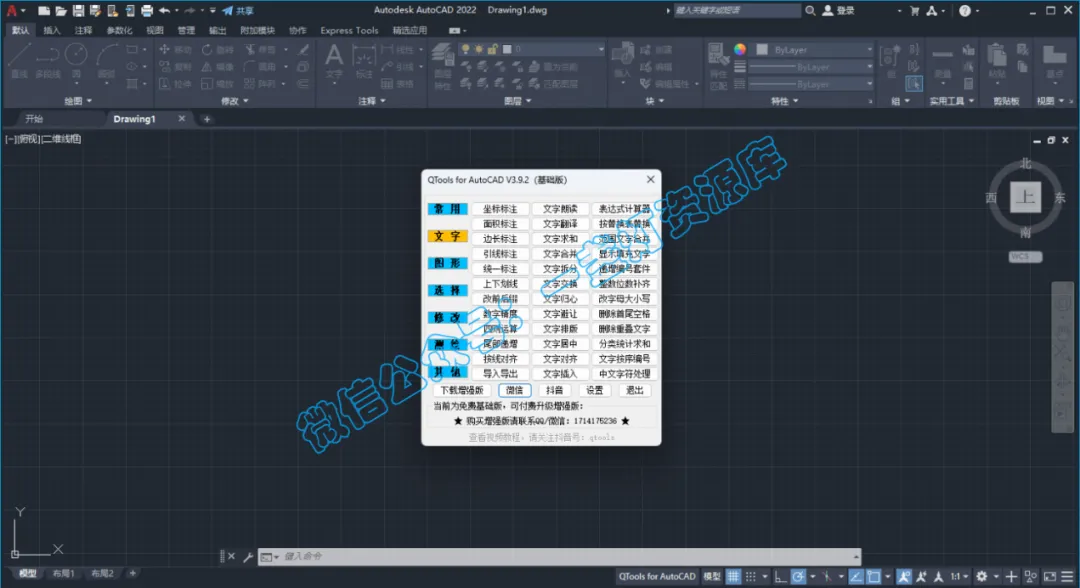Click the Clean Screen icon in status bar

pos(1050,576)
